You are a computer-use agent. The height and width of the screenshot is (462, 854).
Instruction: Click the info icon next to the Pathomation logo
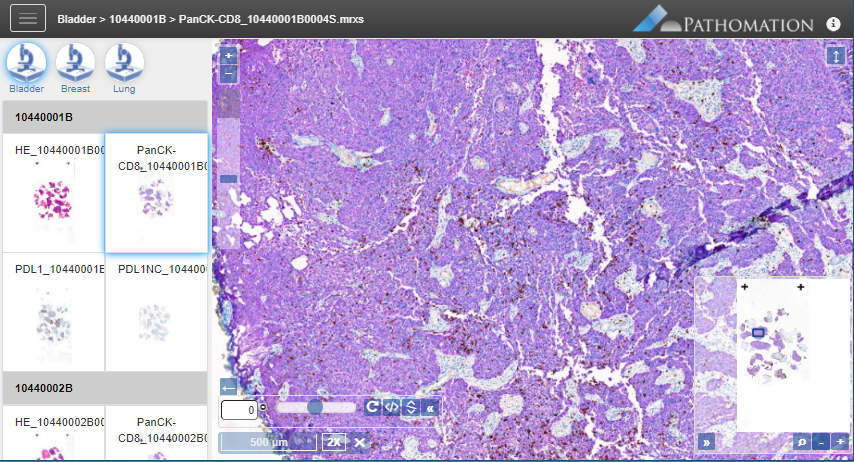pos(833,23)
